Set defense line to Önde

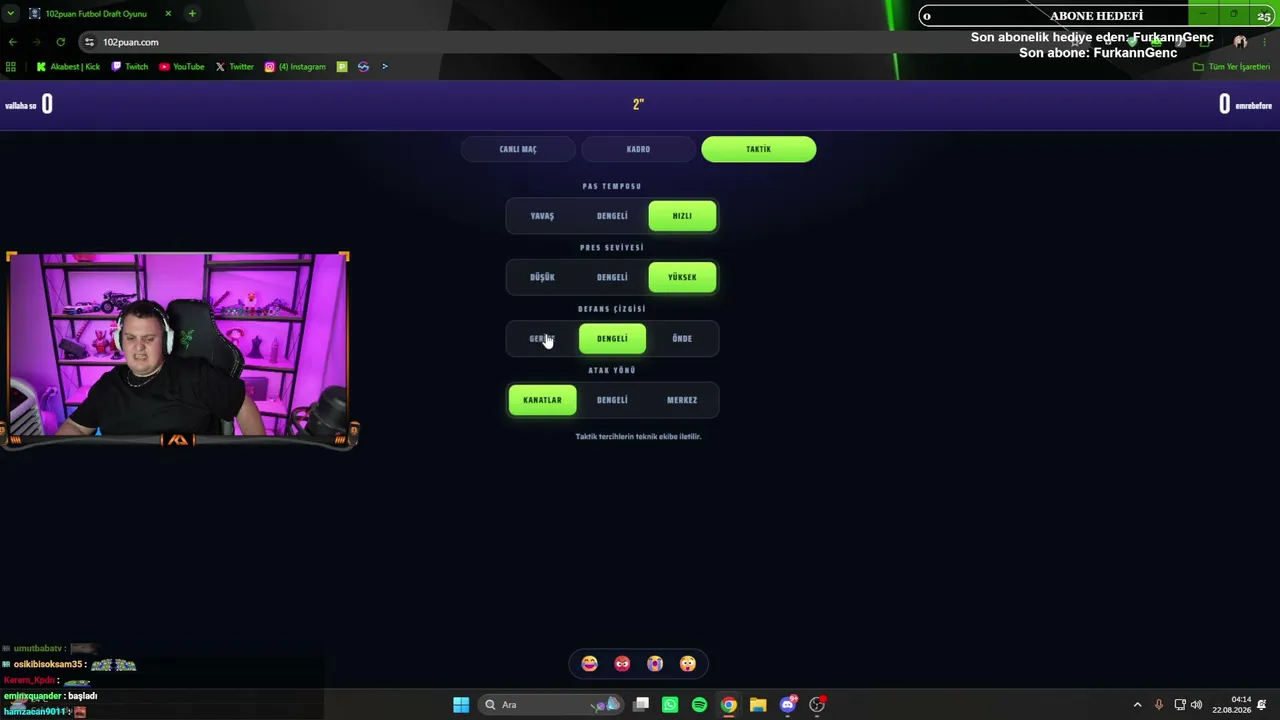682,339
